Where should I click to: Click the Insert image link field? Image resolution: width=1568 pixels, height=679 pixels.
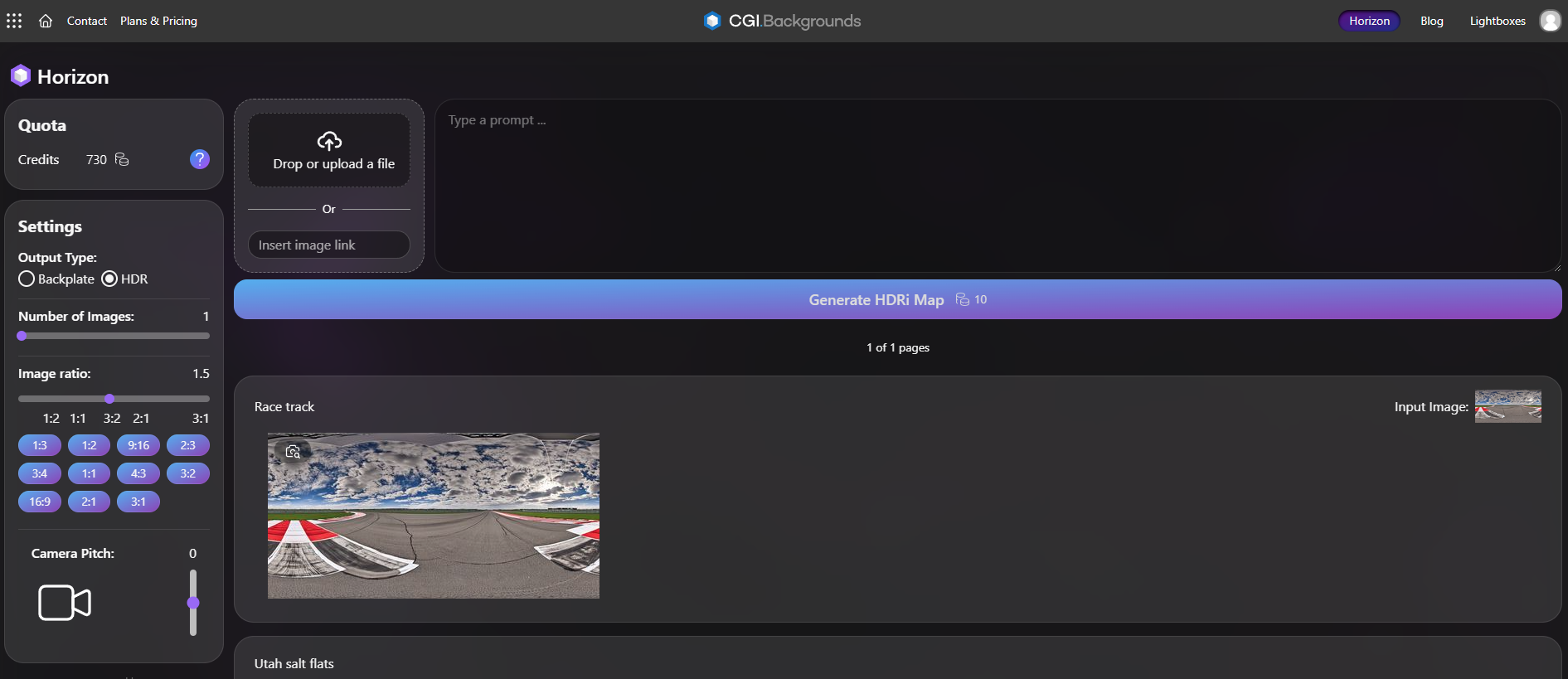pos(329,245)
